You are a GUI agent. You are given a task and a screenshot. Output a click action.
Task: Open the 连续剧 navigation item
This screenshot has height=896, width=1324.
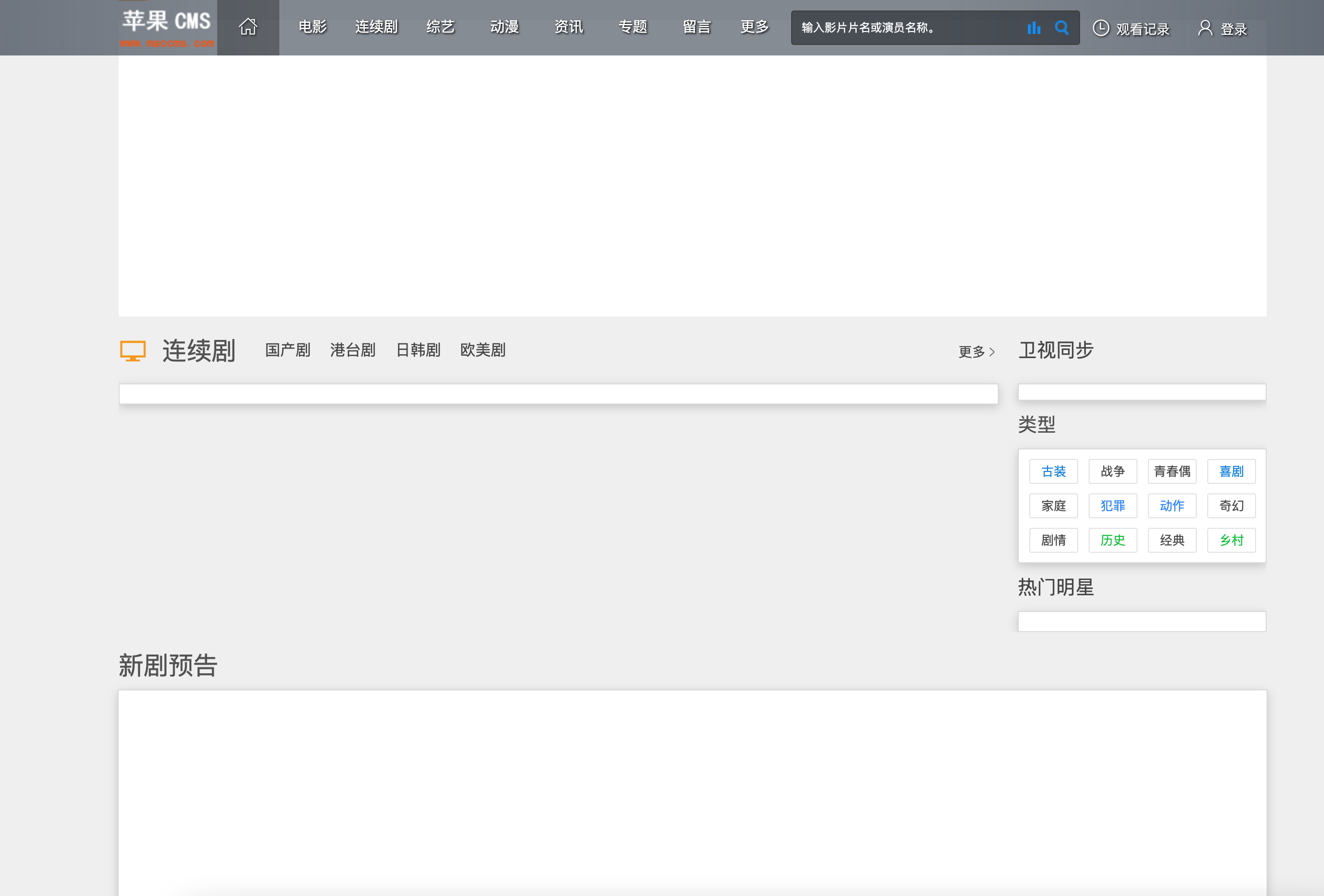click(376, 27)
